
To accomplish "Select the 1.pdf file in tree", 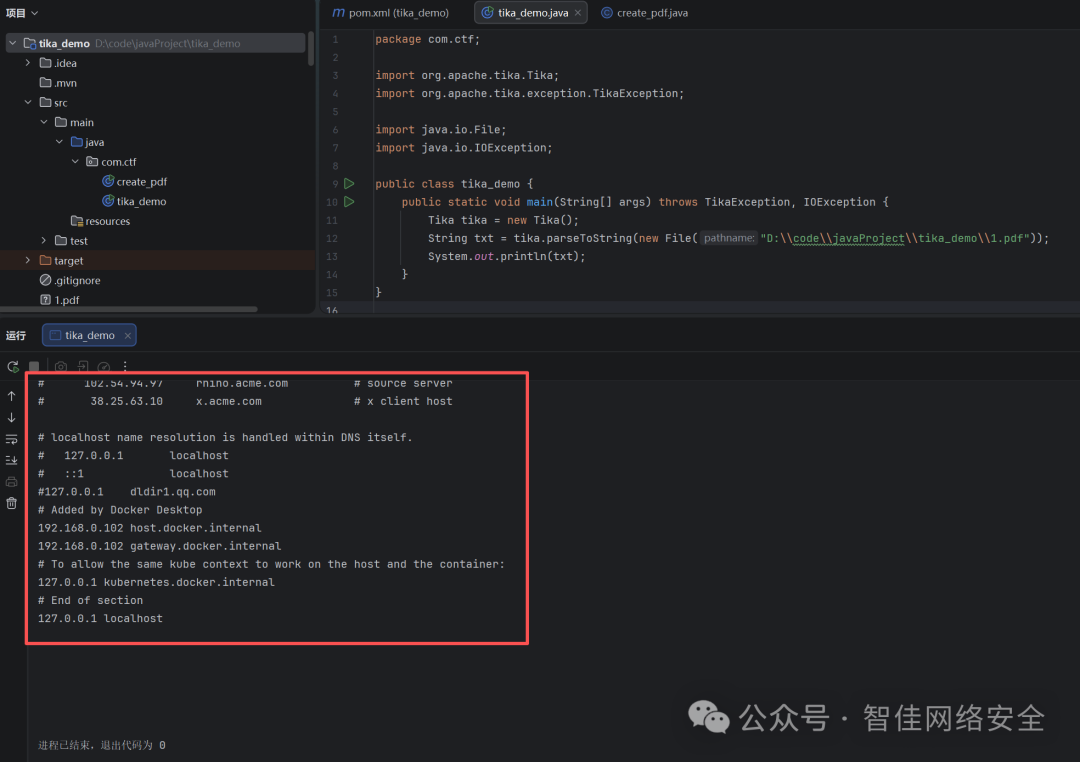I will pos(59,300).
